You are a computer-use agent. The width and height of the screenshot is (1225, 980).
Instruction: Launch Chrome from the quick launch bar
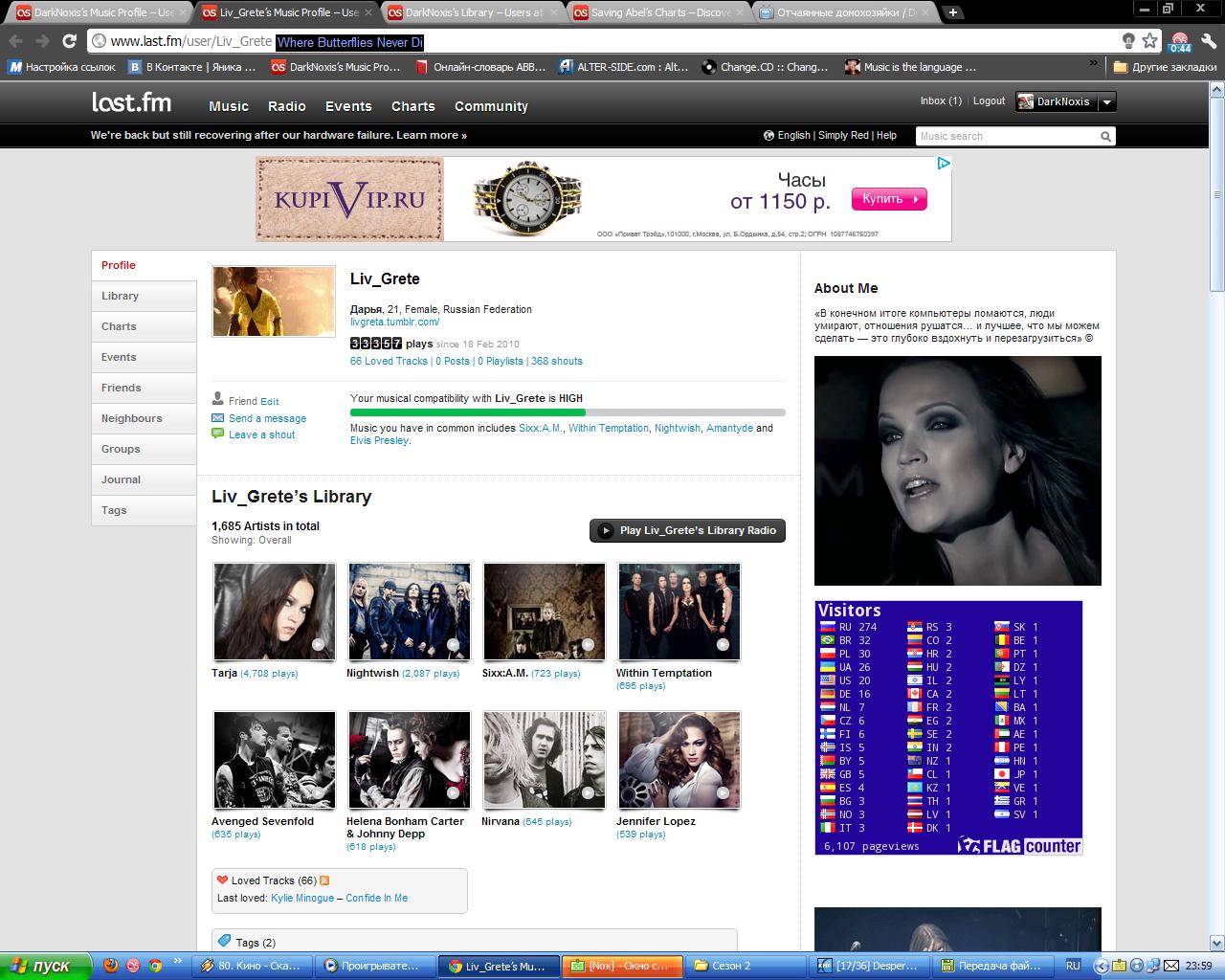(155, 966)
